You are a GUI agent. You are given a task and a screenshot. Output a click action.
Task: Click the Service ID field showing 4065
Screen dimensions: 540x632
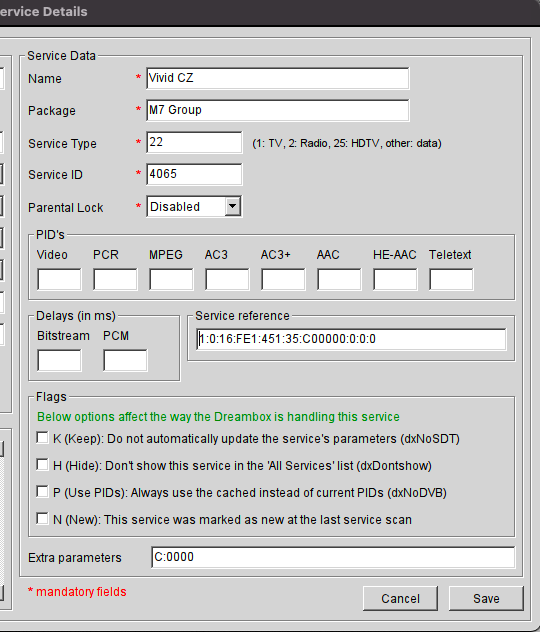(x=194, y=174)
